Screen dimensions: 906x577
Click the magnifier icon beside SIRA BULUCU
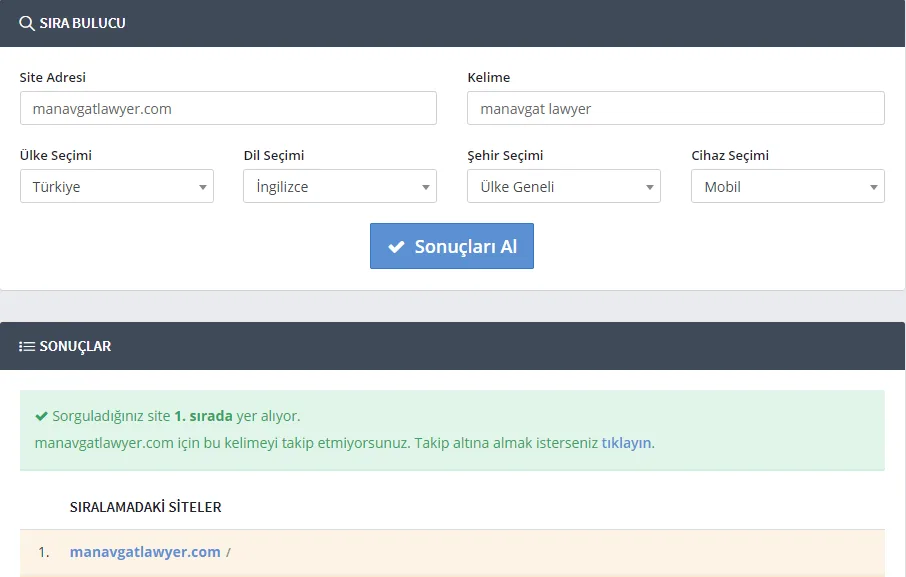(x=27, y=23)
